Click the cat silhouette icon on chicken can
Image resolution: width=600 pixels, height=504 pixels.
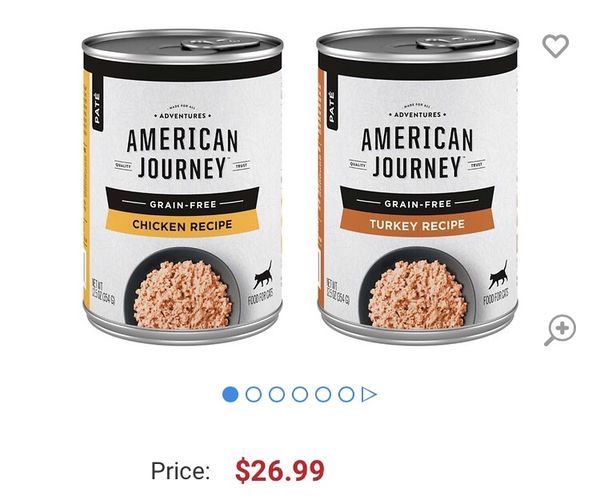click(263, 275)
